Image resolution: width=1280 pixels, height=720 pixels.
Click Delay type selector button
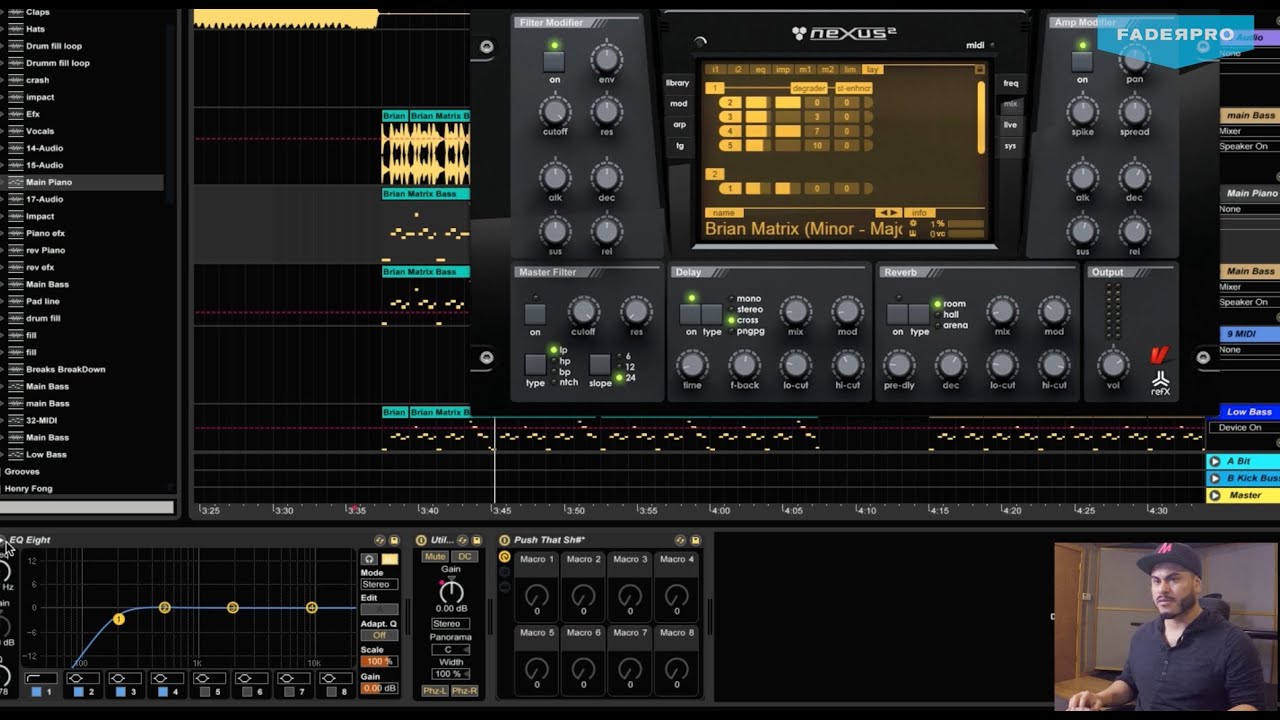[712, 314]
